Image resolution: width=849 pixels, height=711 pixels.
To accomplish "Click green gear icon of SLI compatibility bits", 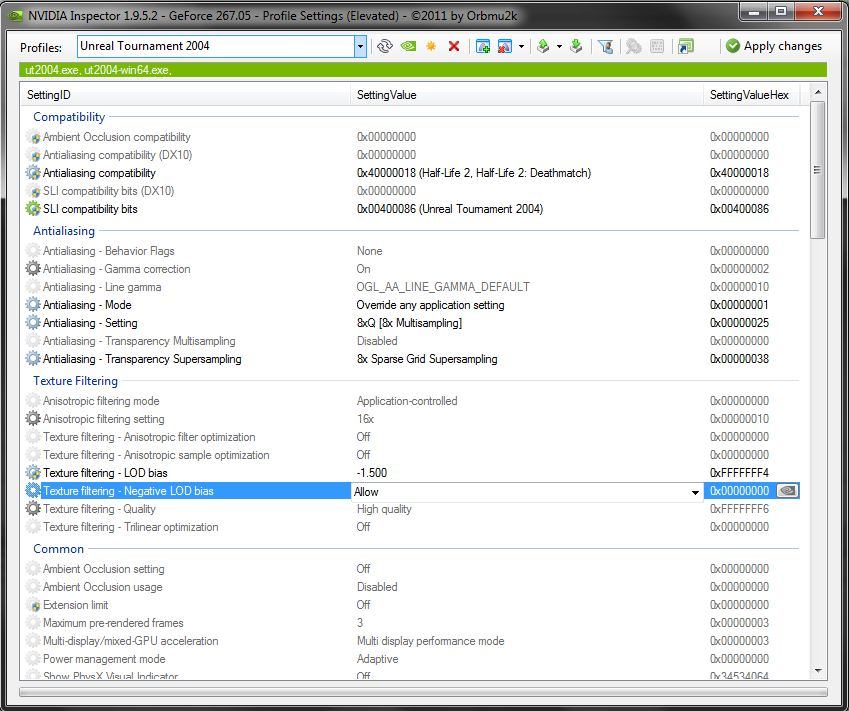I will (x=33, y=208).
